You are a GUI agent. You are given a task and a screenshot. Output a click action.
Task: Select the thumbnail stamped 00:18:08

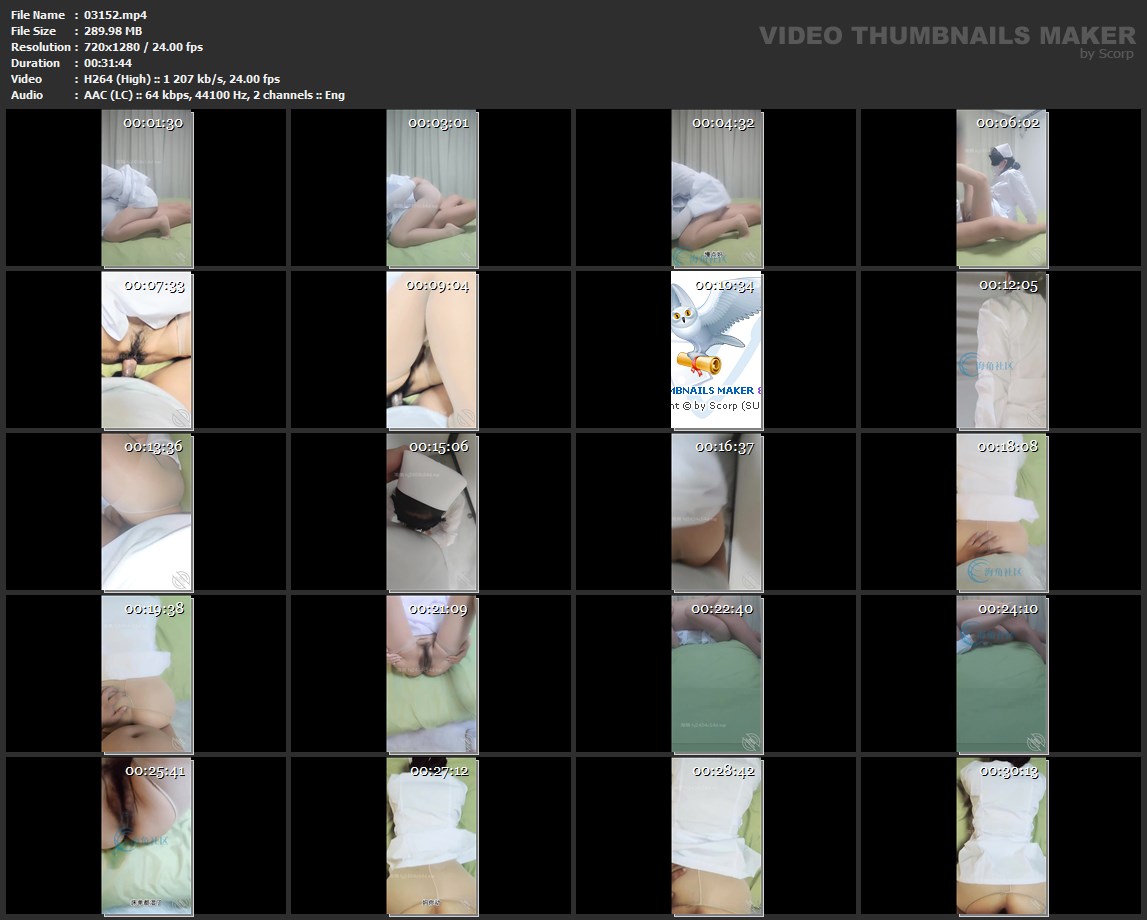(x=1002, y=513)
